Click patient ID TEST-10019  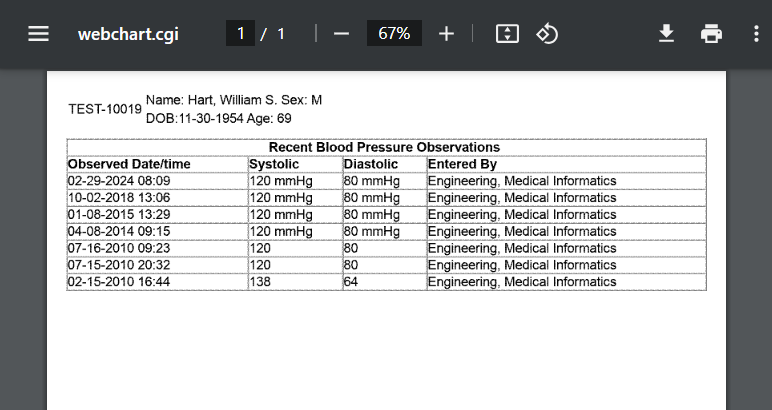coord(105,109)
